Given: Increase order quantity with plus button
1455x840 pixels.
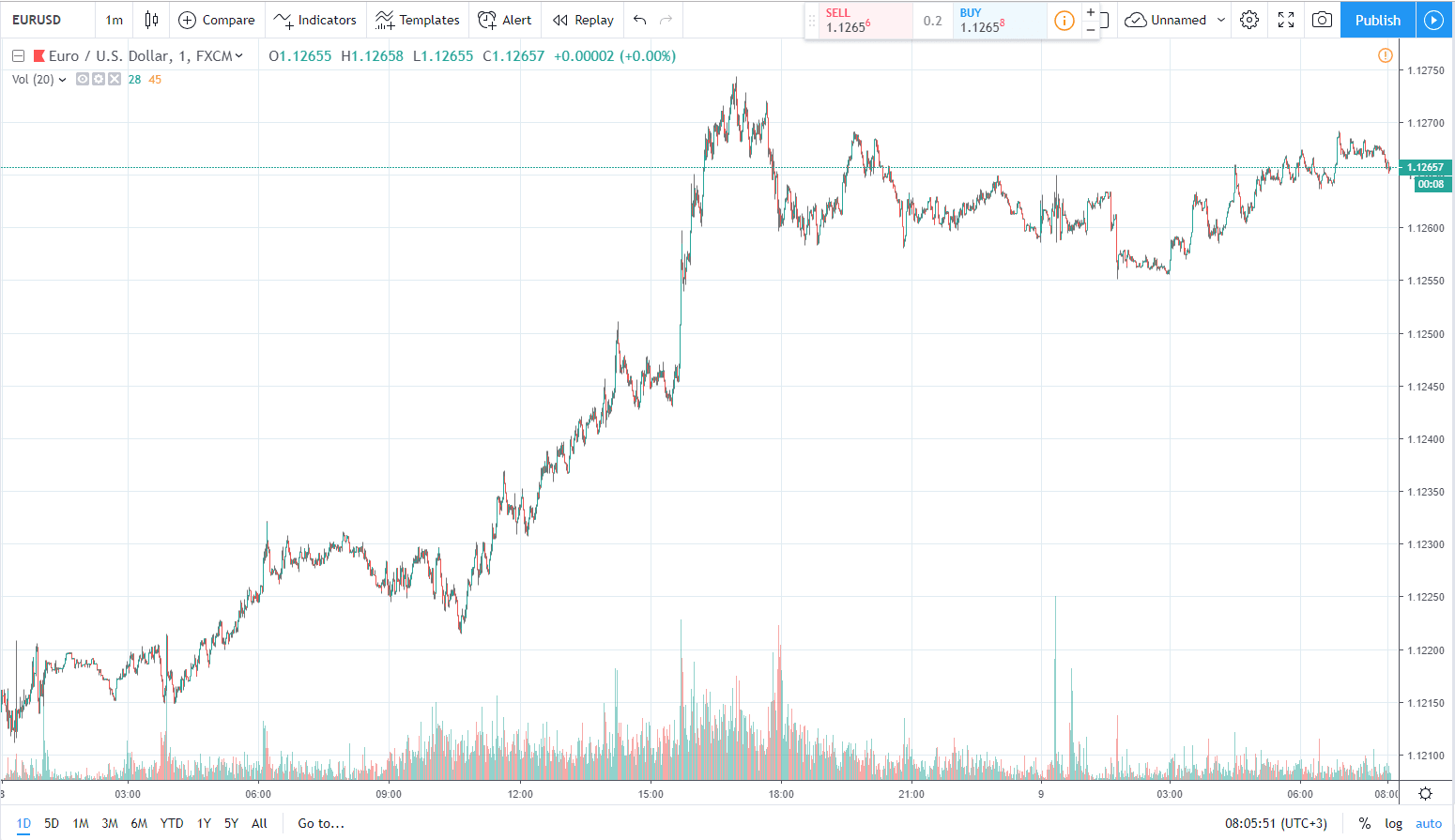Looking at the screenshot, I should (1091, 12).
